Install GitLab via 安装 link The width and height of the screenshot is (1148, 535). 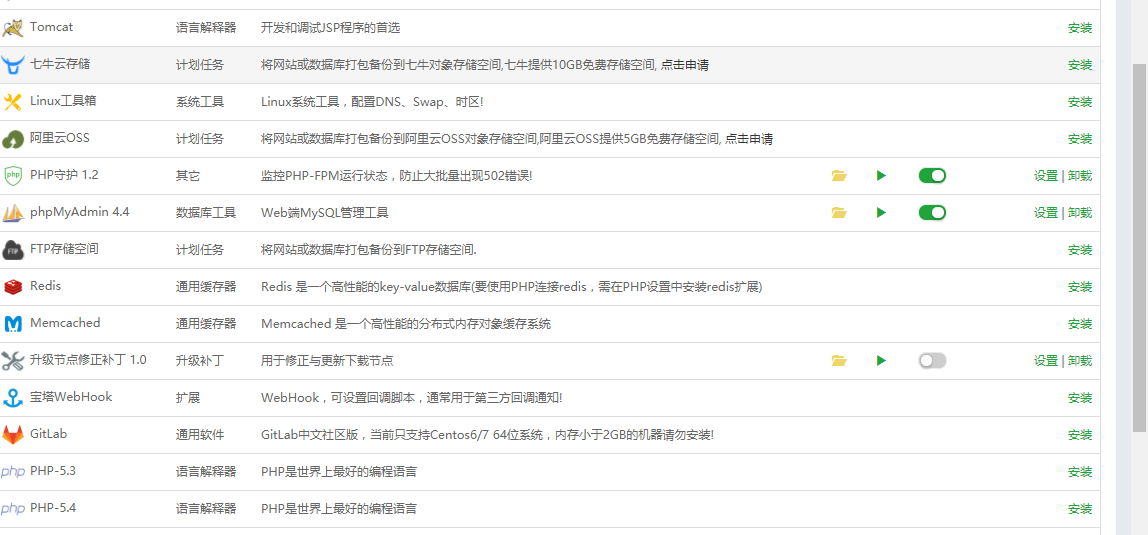tap(1080, 435)
